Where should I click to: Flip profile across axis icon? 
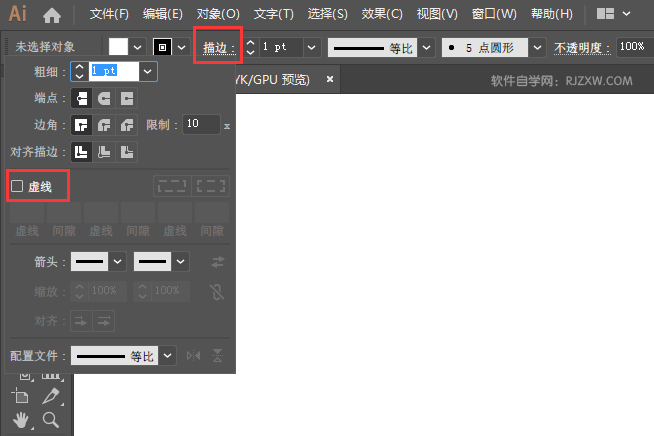pyautogui.click(x=217, y=356)
